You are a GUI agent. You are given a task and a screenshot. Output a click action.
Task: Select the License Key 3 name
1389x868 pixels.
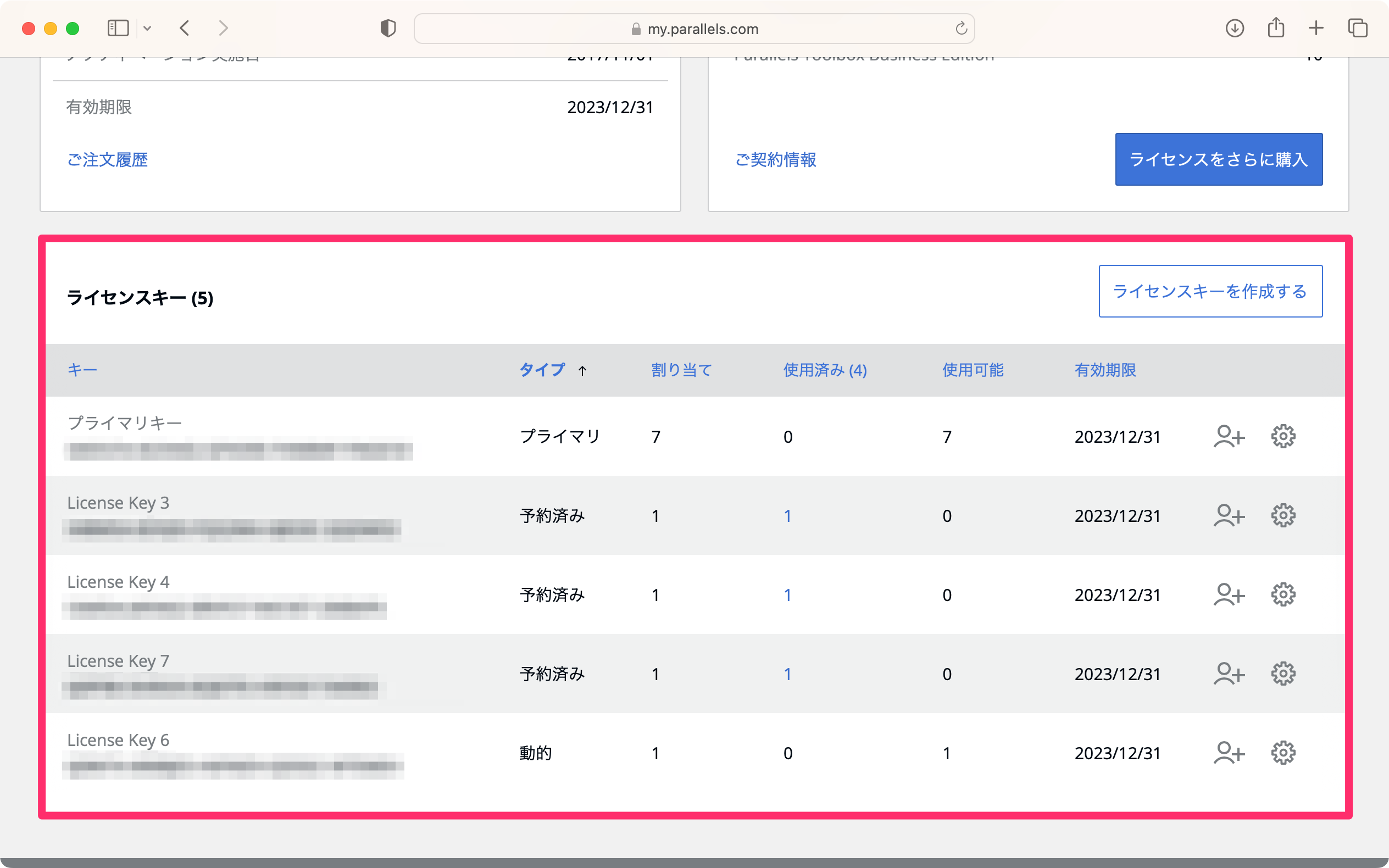[118, 503]
